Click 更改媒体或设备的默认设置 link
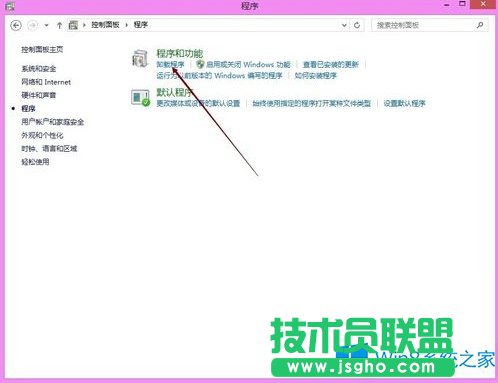The width and height of the screenshot is (498, 383). tap(198, 104)
